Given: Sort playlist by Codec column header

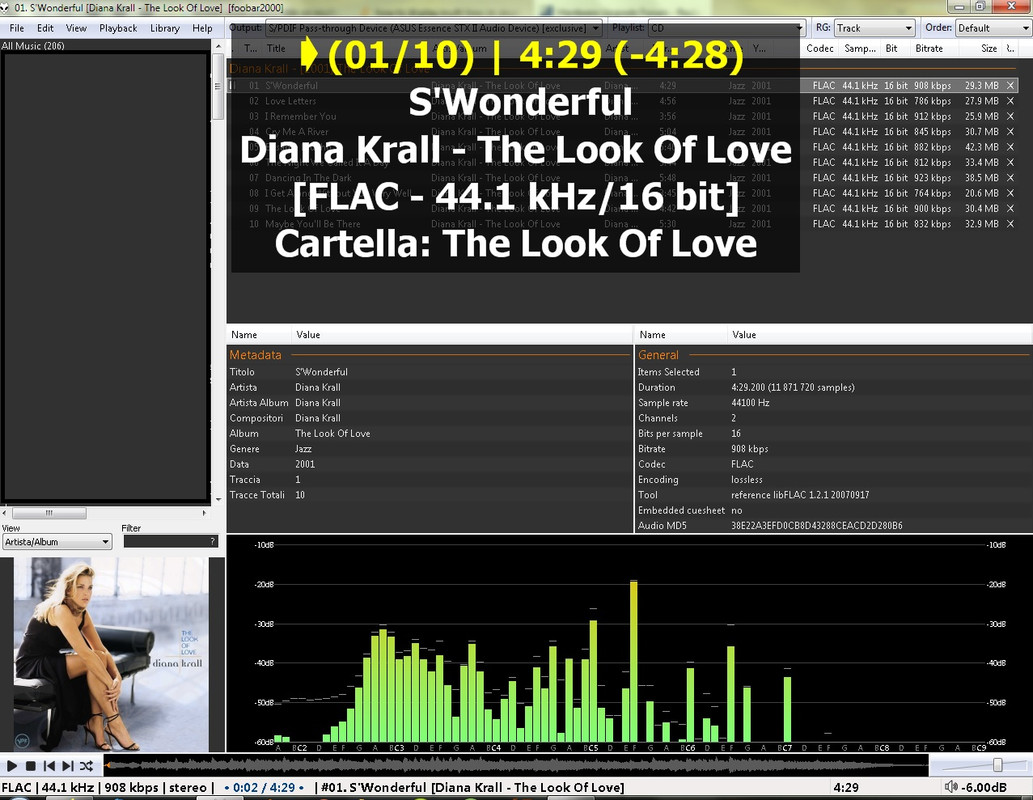Looking at the screenshot, I should pyautogui.click(x=820, y=48).
